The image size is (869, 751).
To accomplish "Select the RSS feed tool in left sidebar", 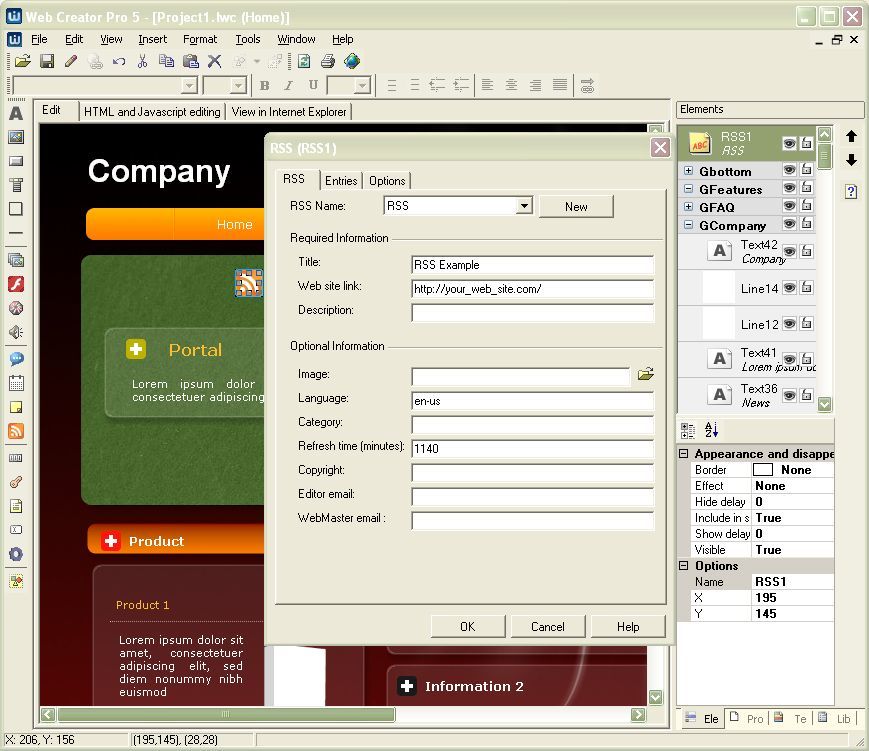I will (16, 431).
